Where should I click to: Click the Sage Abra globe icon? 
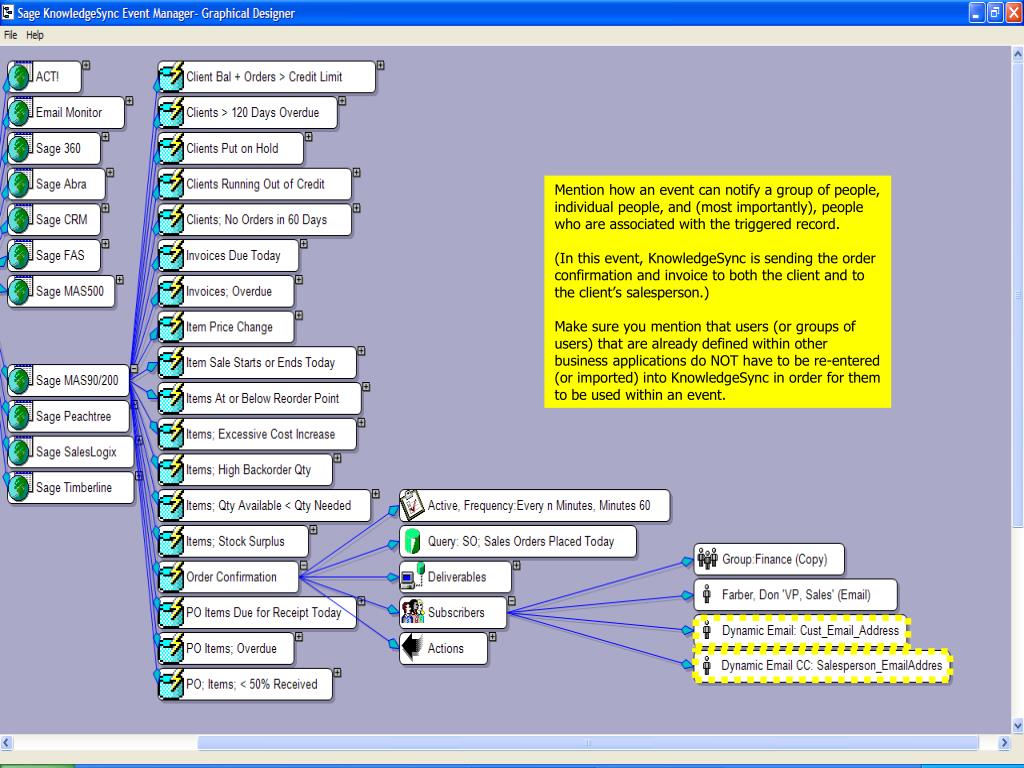point(21,185)
